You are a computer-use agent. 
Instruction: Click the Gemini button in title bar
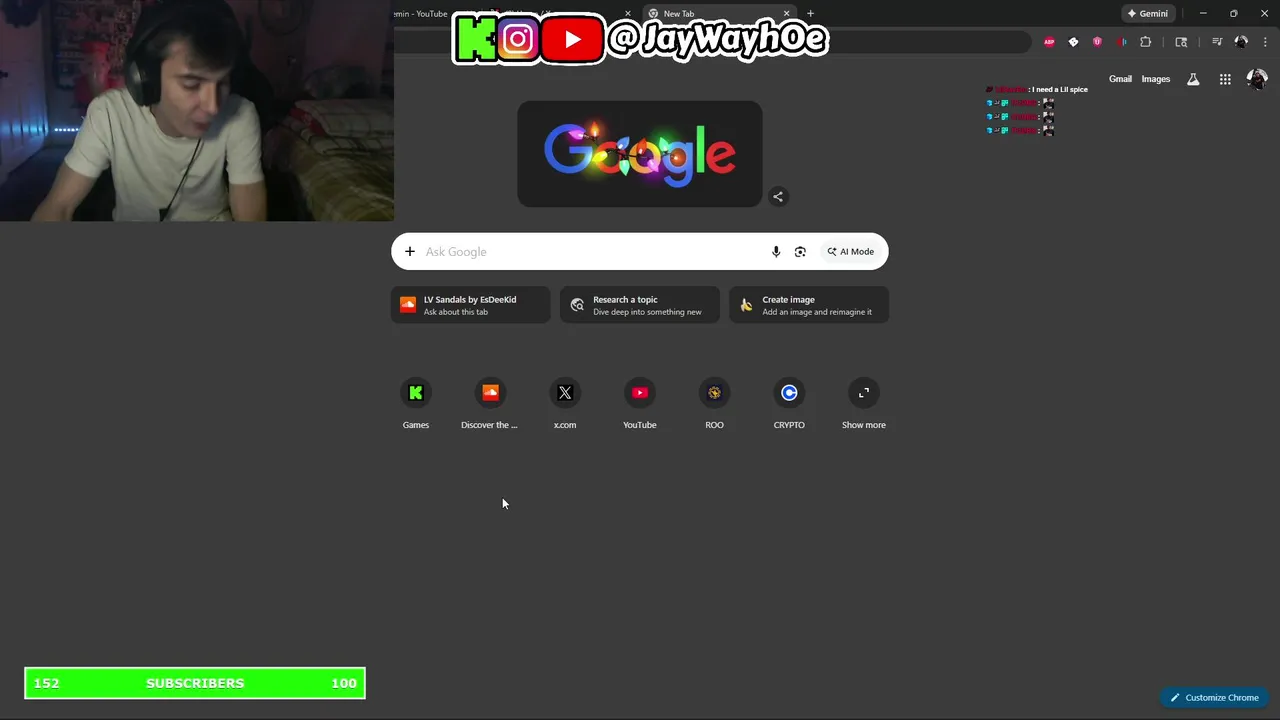coord(1147,14)
